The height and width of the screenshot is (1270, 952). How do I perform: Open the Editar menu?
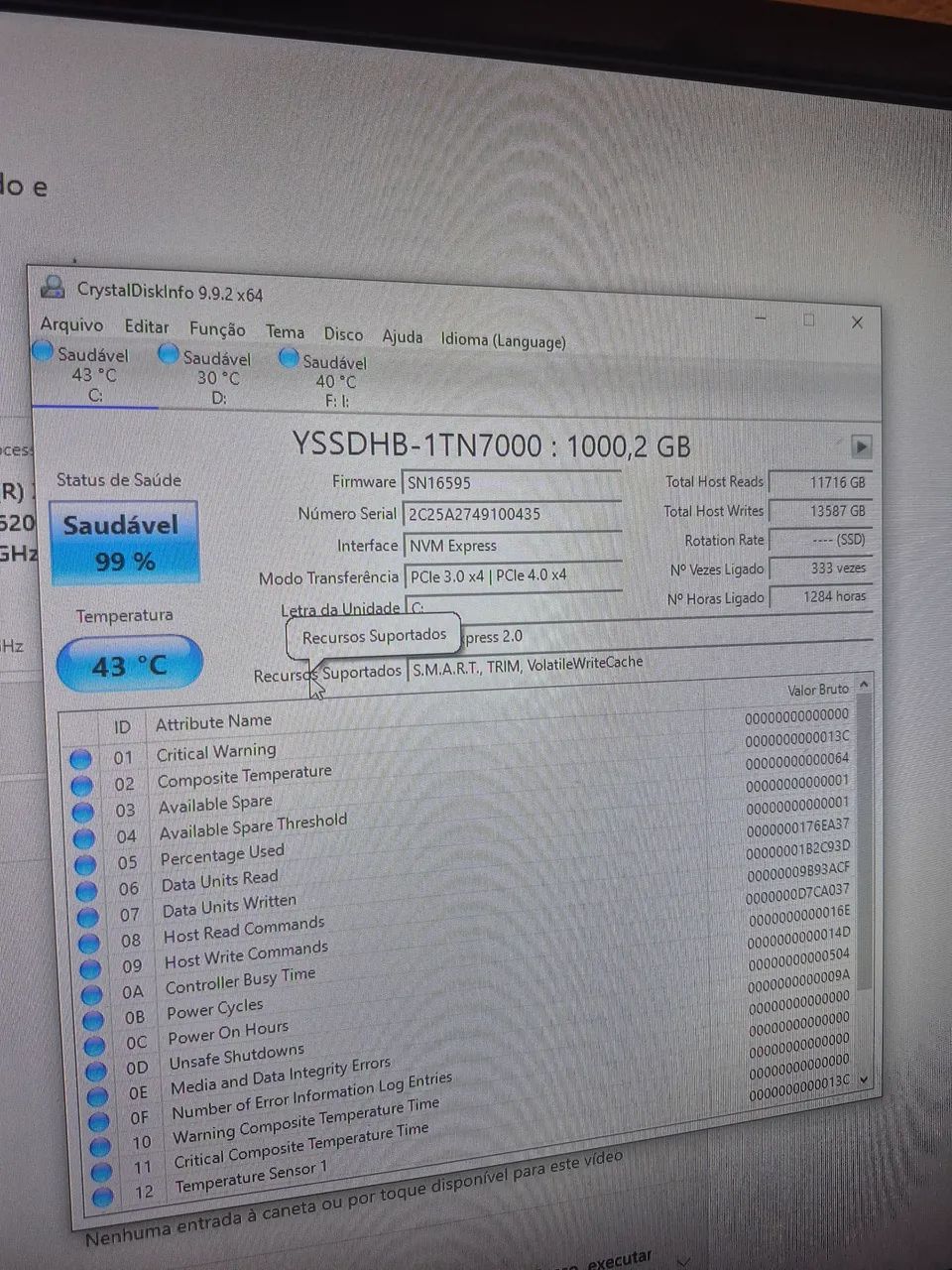pos(147,326)
